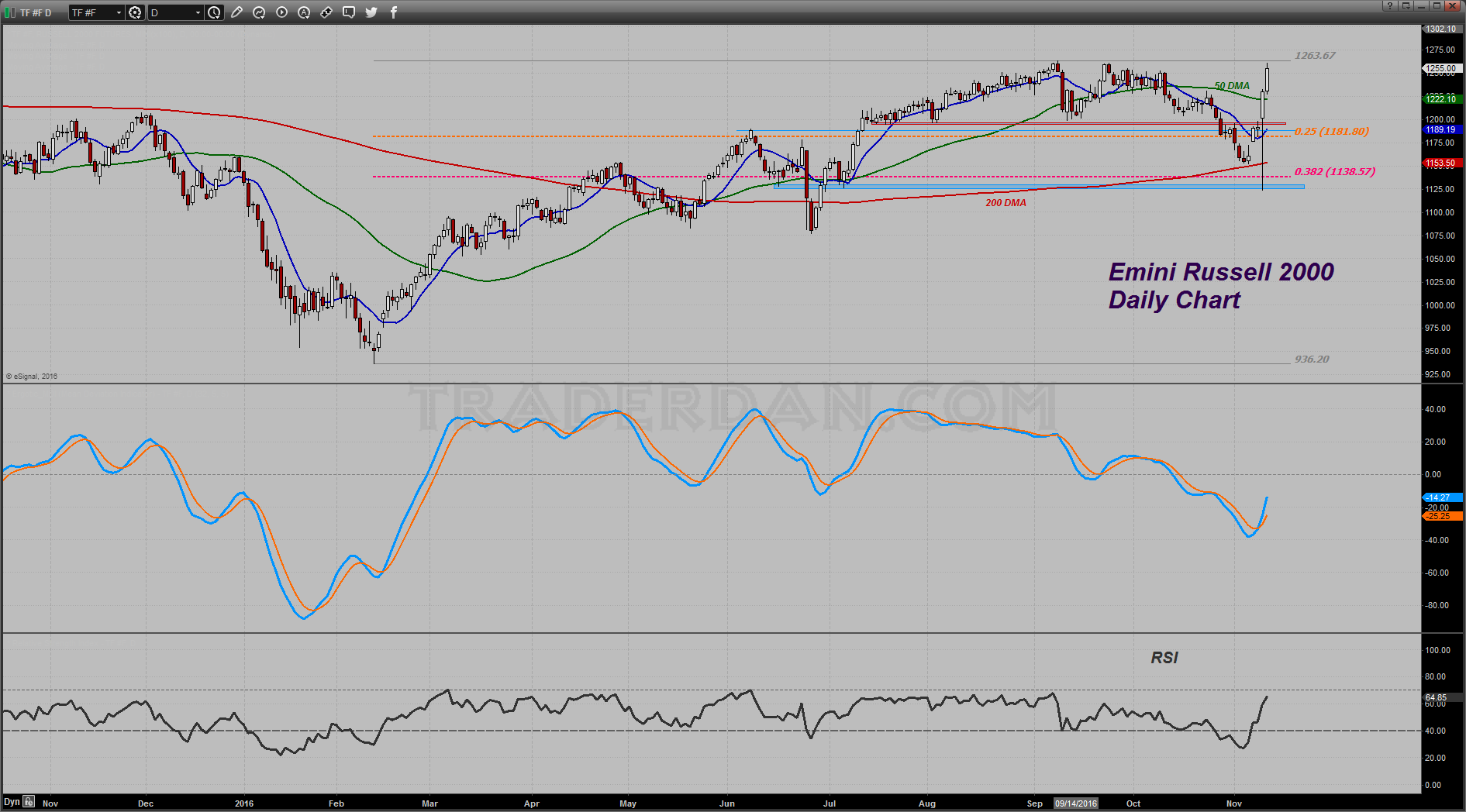This screenshot has height=812, width=1466.
Task: Open the comment speech bubble icon
Action: pos(349,12)
